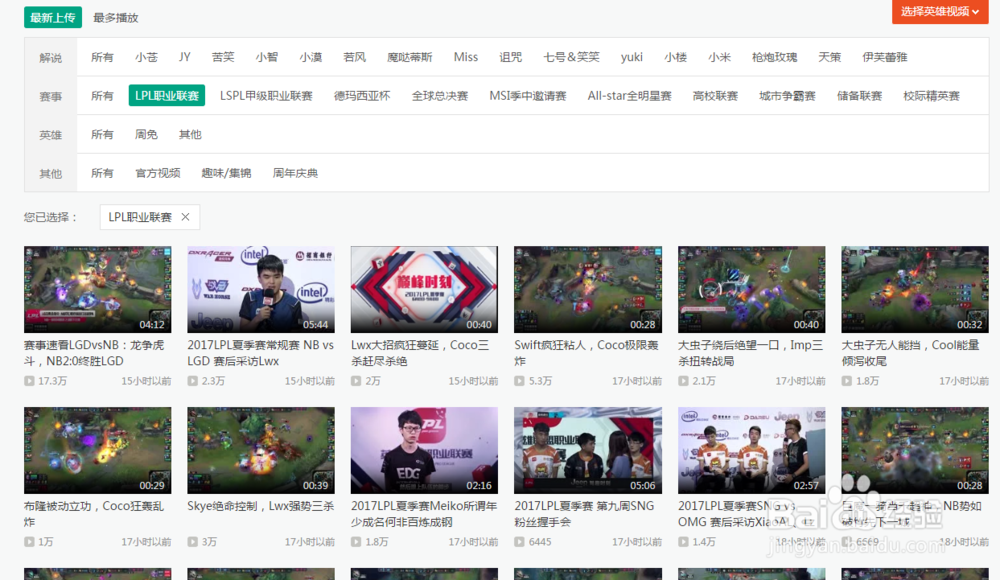The height and width of the screenshot is (580, 1000).
Task: Open the 00:40 大虫子绕后 video thumbnail
Action: point(751,290)
